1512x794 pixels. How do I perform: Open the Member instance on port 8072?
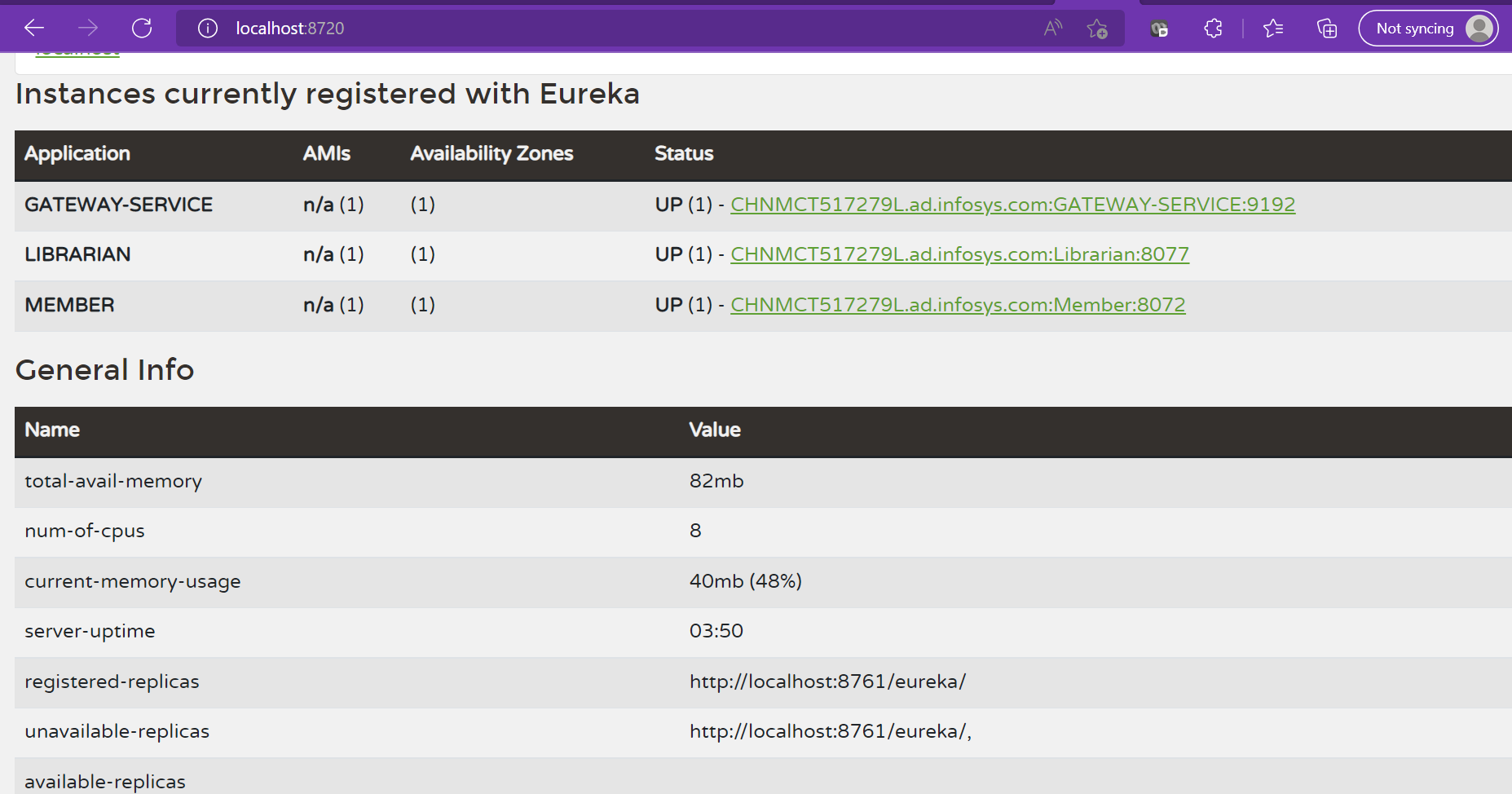[x=958, y=305]
